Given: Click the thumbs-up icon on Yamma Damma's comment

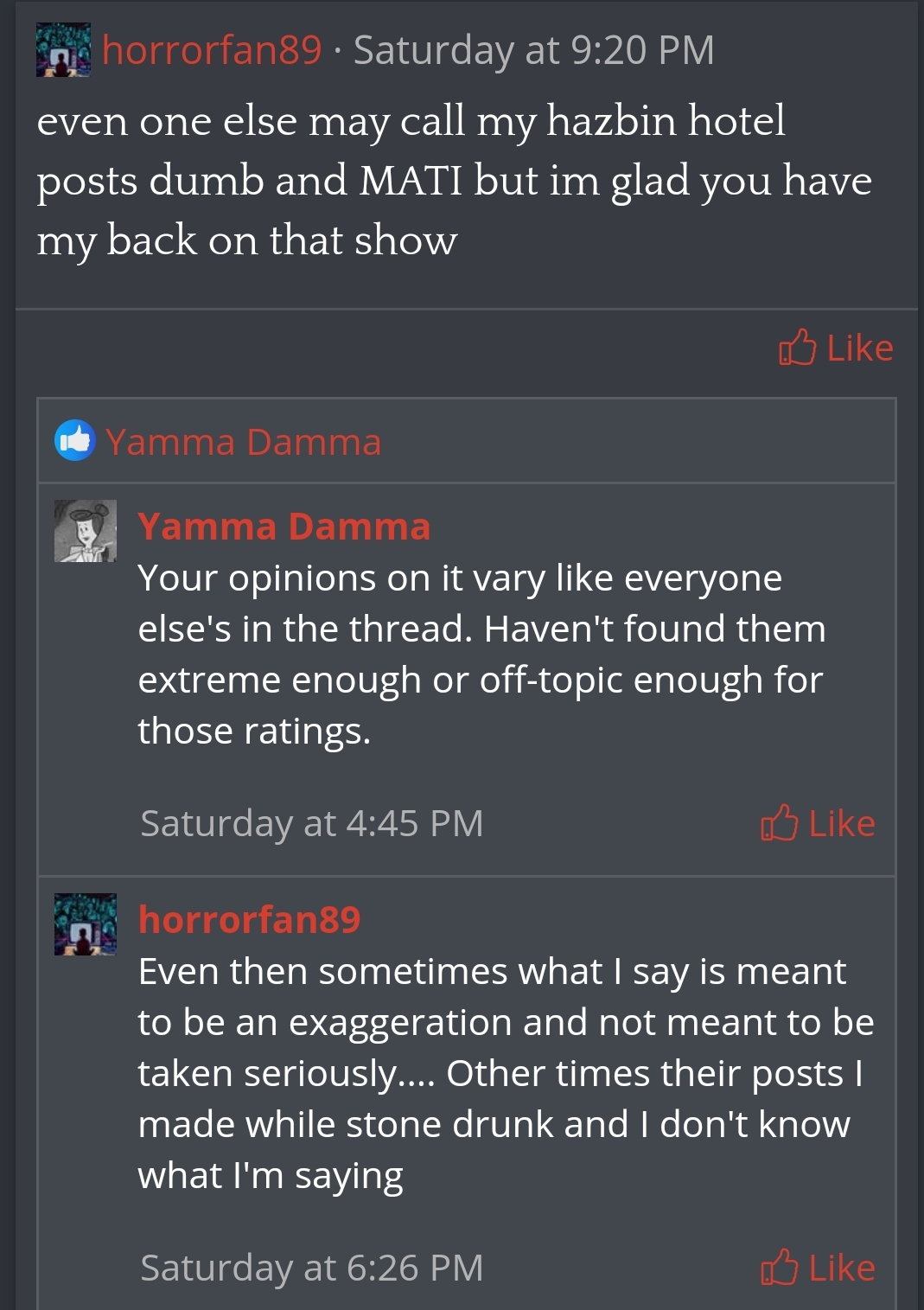Looking at the screenshot, I should coord(779,823).
